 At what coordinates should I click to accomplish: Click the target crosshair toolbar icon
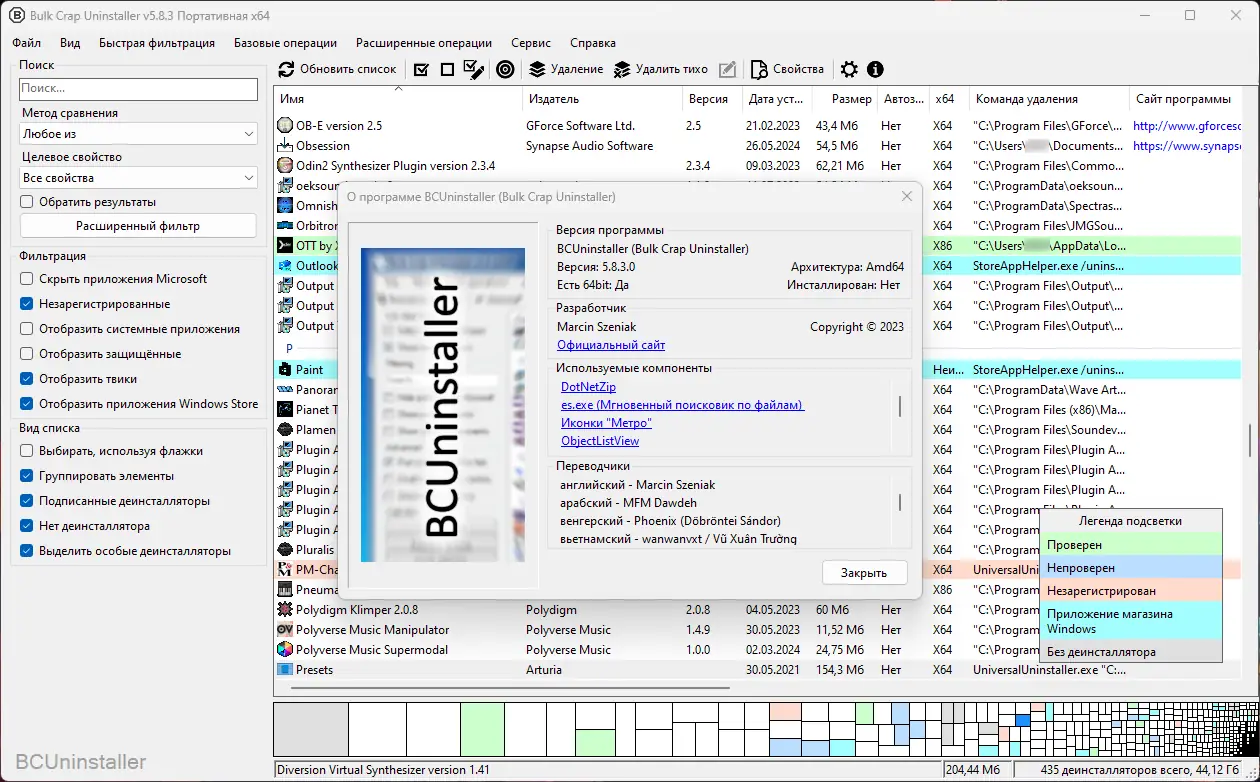click(505, 69)
